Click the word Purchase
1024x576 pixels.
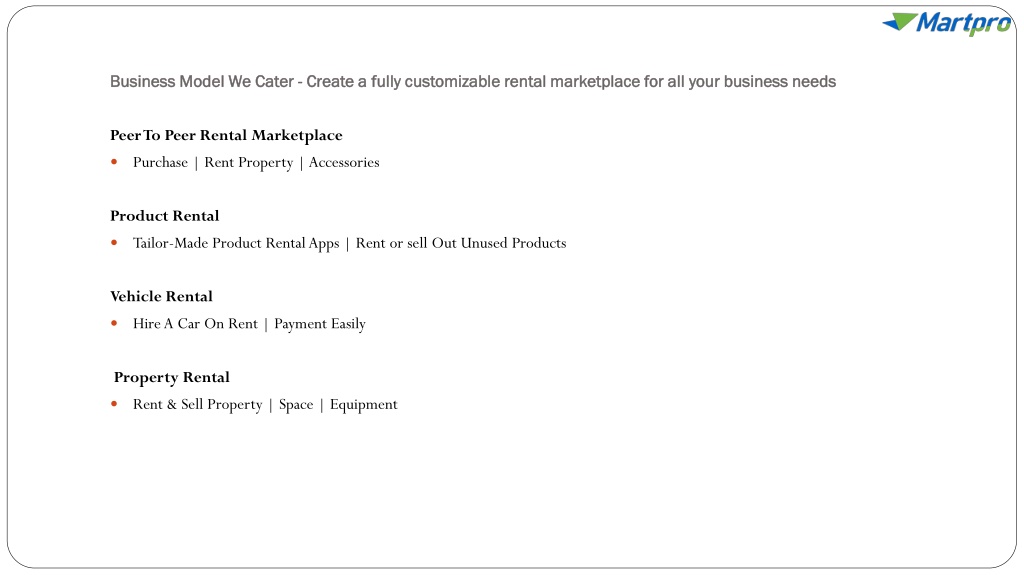coord(160,162)
